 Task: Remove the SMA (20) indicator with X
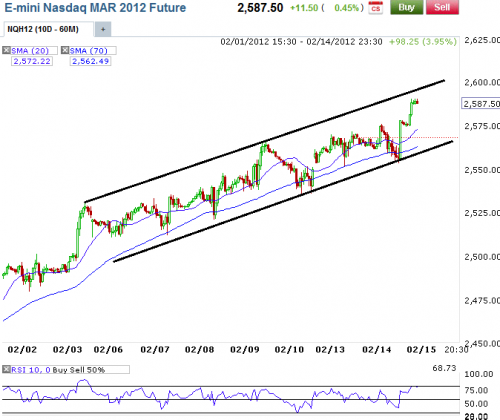6,50
